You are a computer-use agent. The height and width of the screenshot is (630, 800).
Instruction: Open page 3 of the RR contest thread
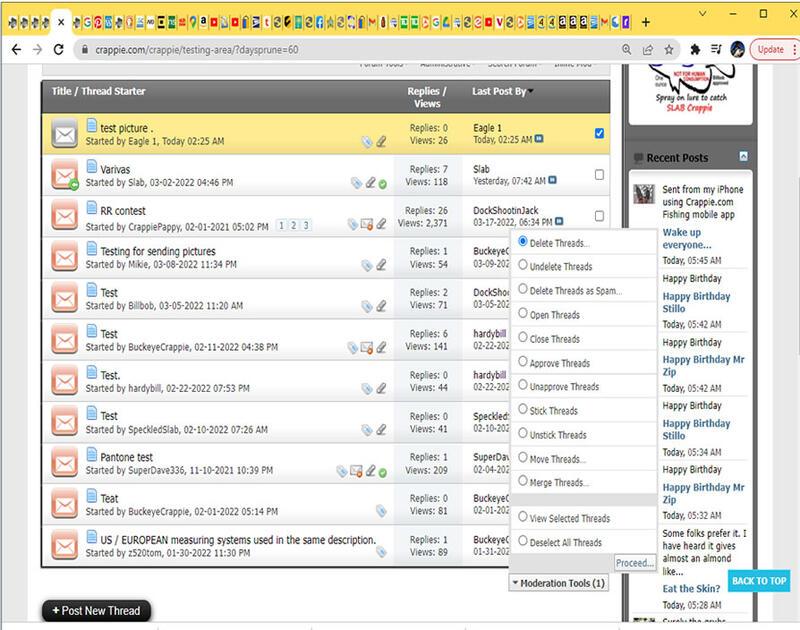[306, 225]
